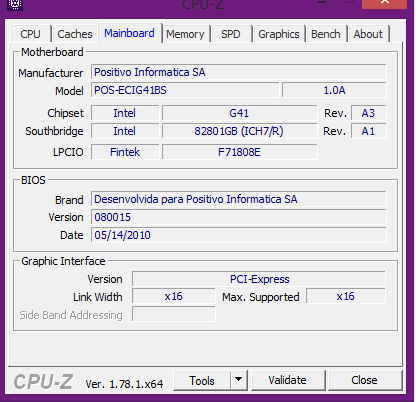Click the Manufacturer label

tap(51, 73)
